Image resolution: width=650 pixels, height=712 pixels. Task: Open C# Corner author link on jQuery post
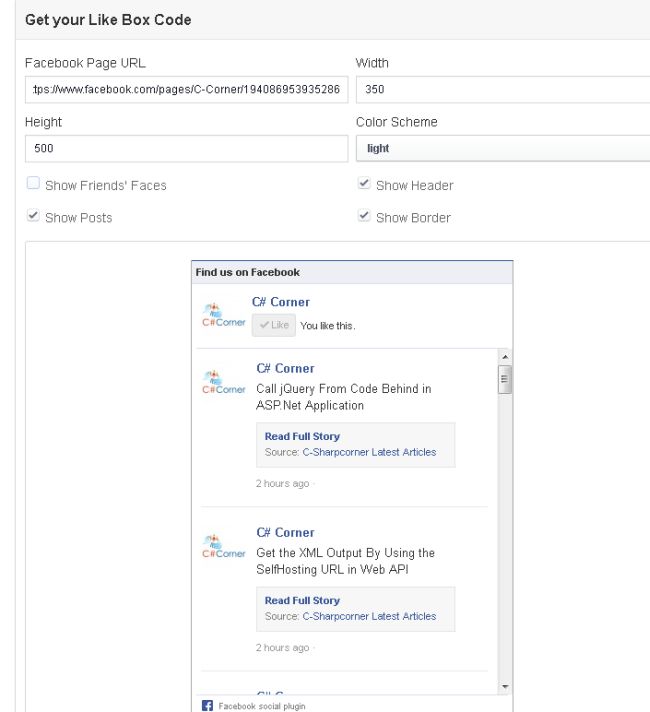tap(285, 368)
